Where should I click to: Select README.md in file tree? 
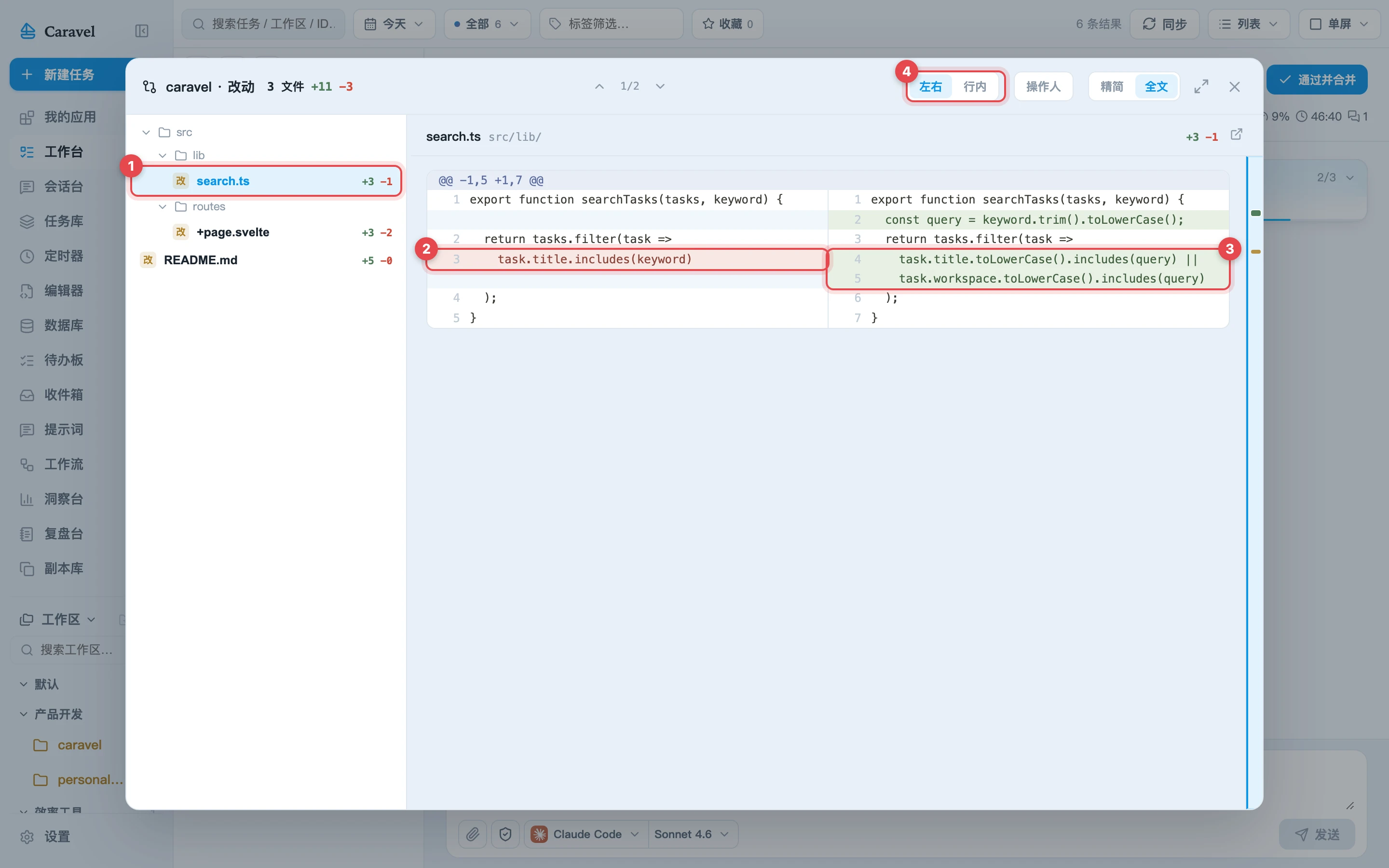pyautogui.click(x=266, y=260)
